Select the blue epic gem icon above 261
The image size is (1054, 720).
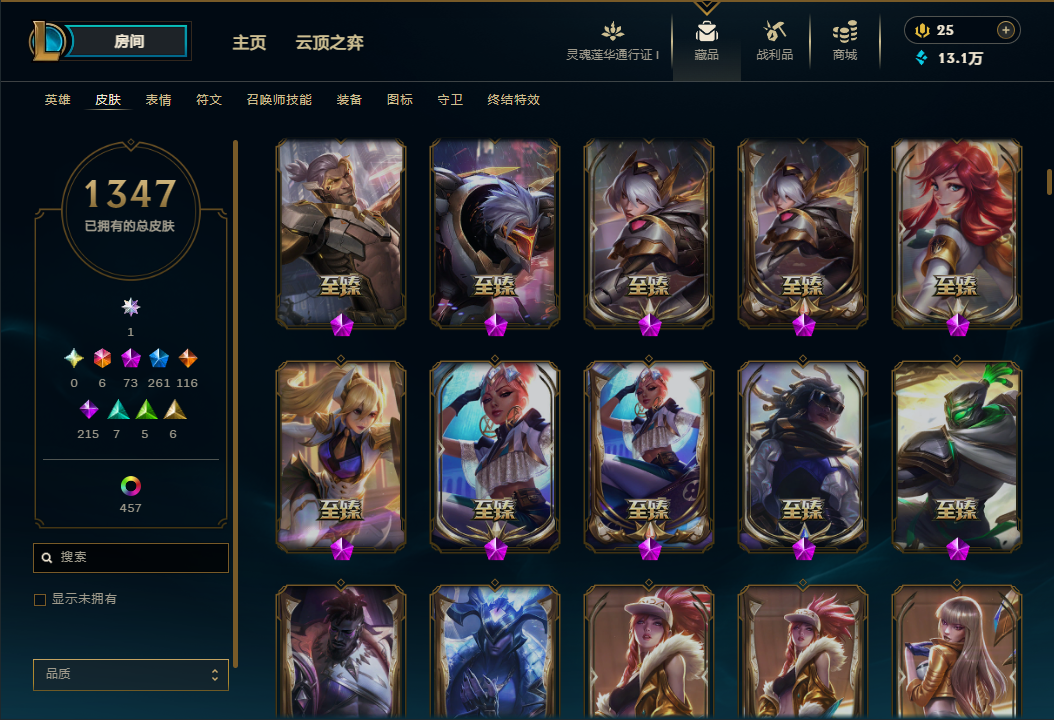[159, 358]
